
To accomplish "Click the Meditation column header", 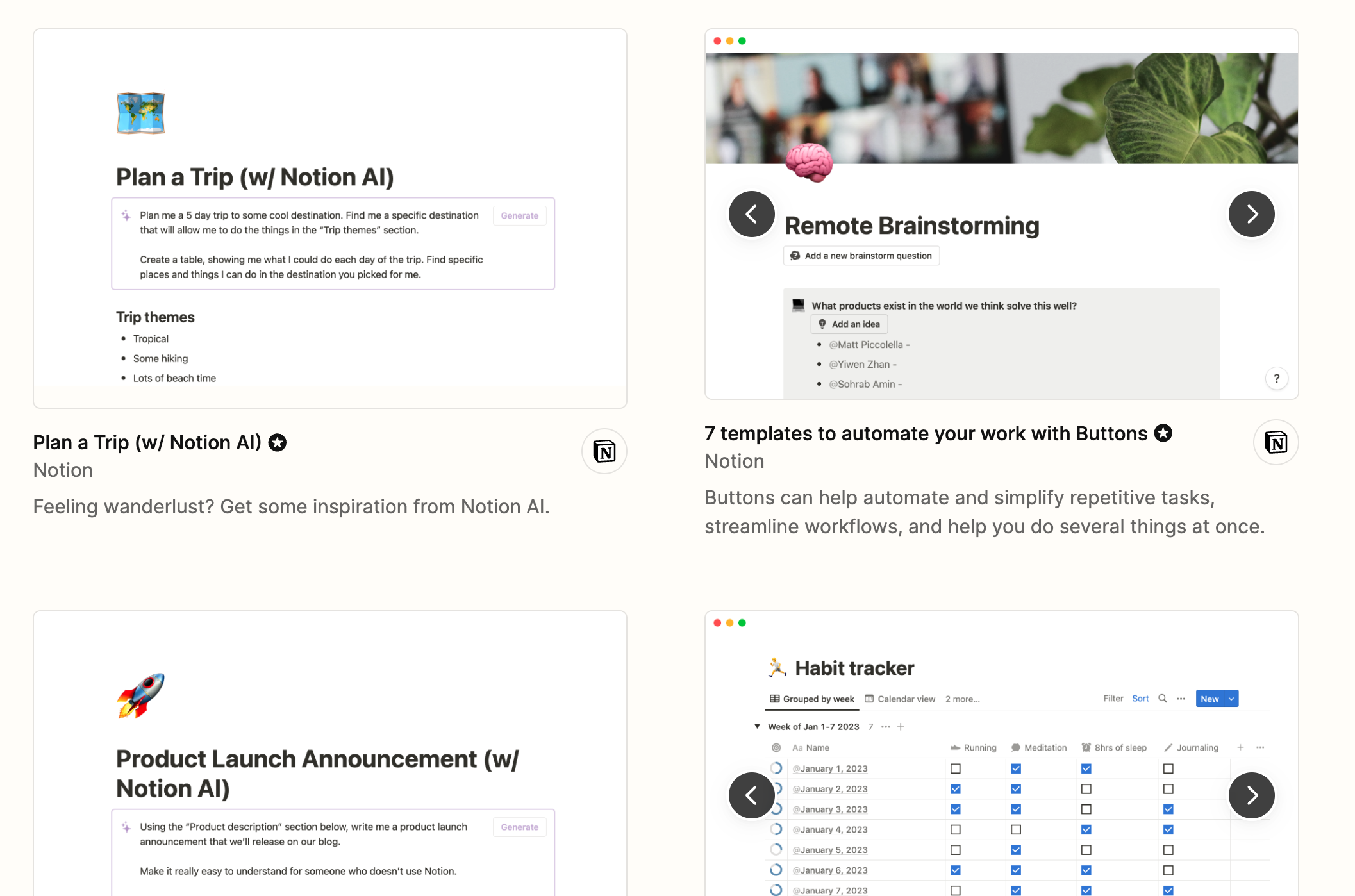I will 1039,748.
